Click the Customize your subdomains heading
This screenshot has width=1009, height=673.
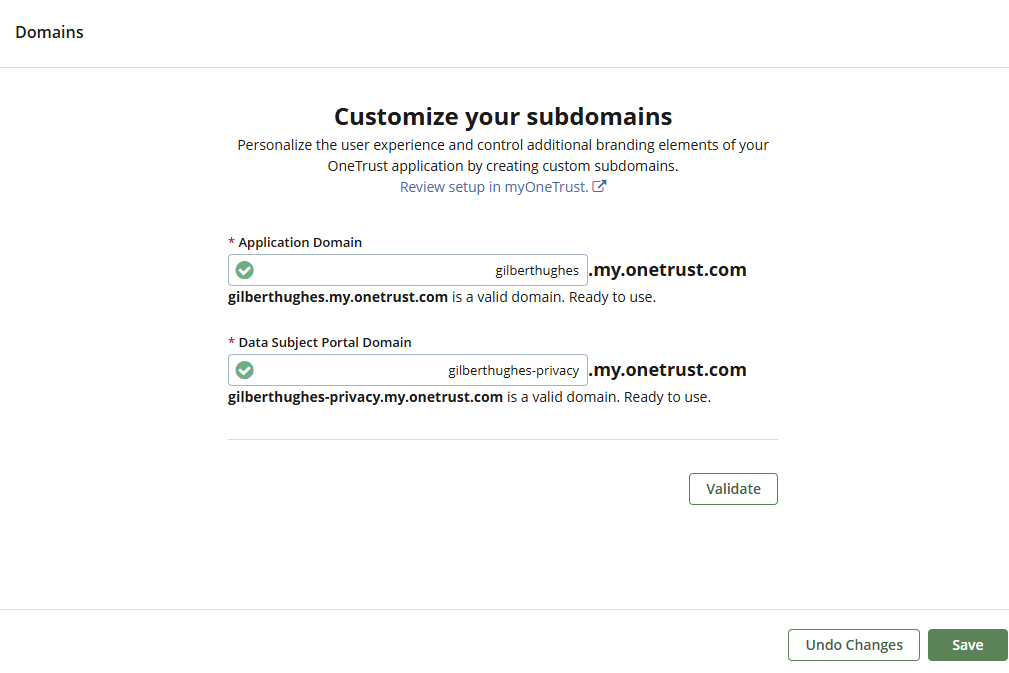(x=503, y=117)
